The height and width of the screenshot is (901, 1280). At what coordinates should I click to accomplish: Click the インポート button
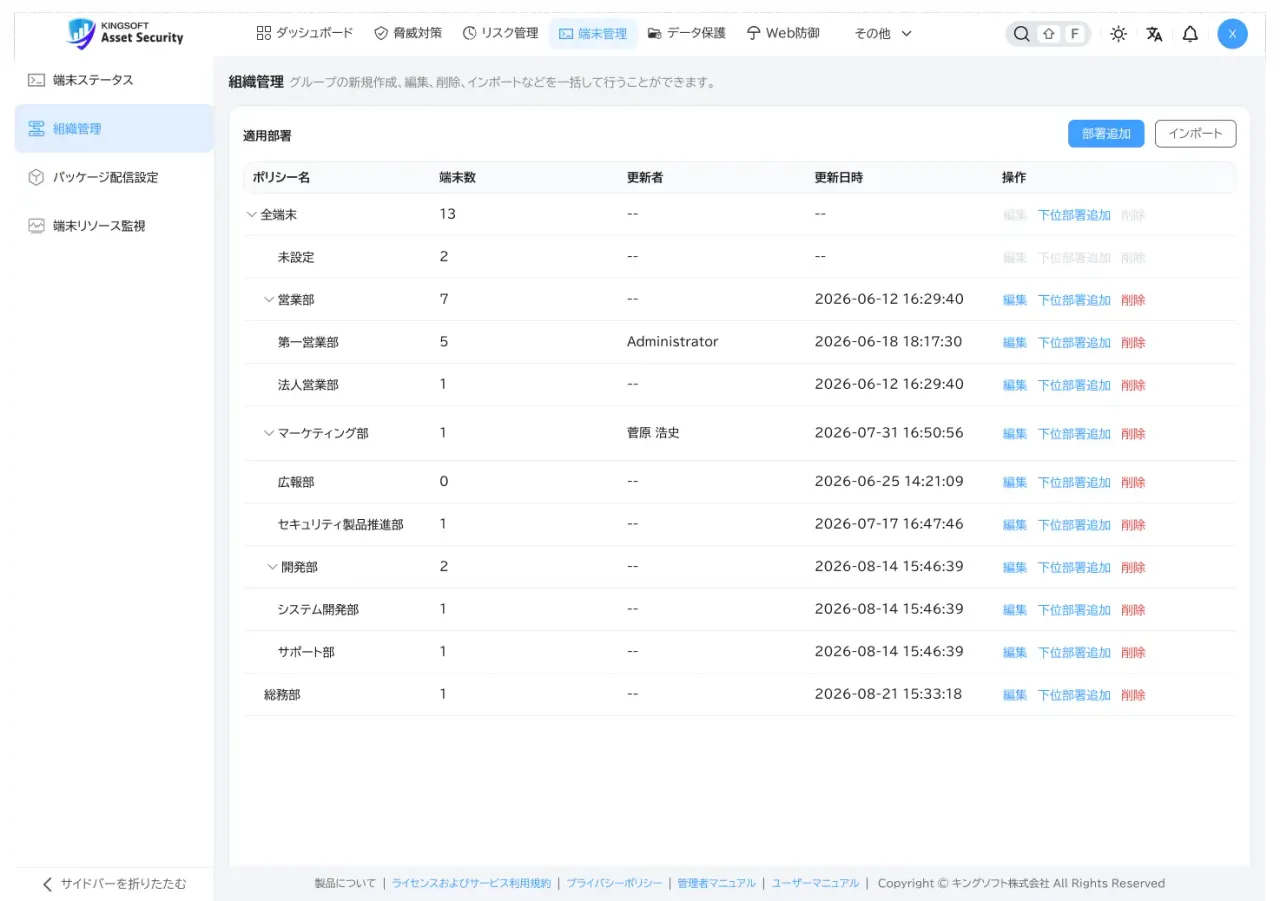(1195, 134)
